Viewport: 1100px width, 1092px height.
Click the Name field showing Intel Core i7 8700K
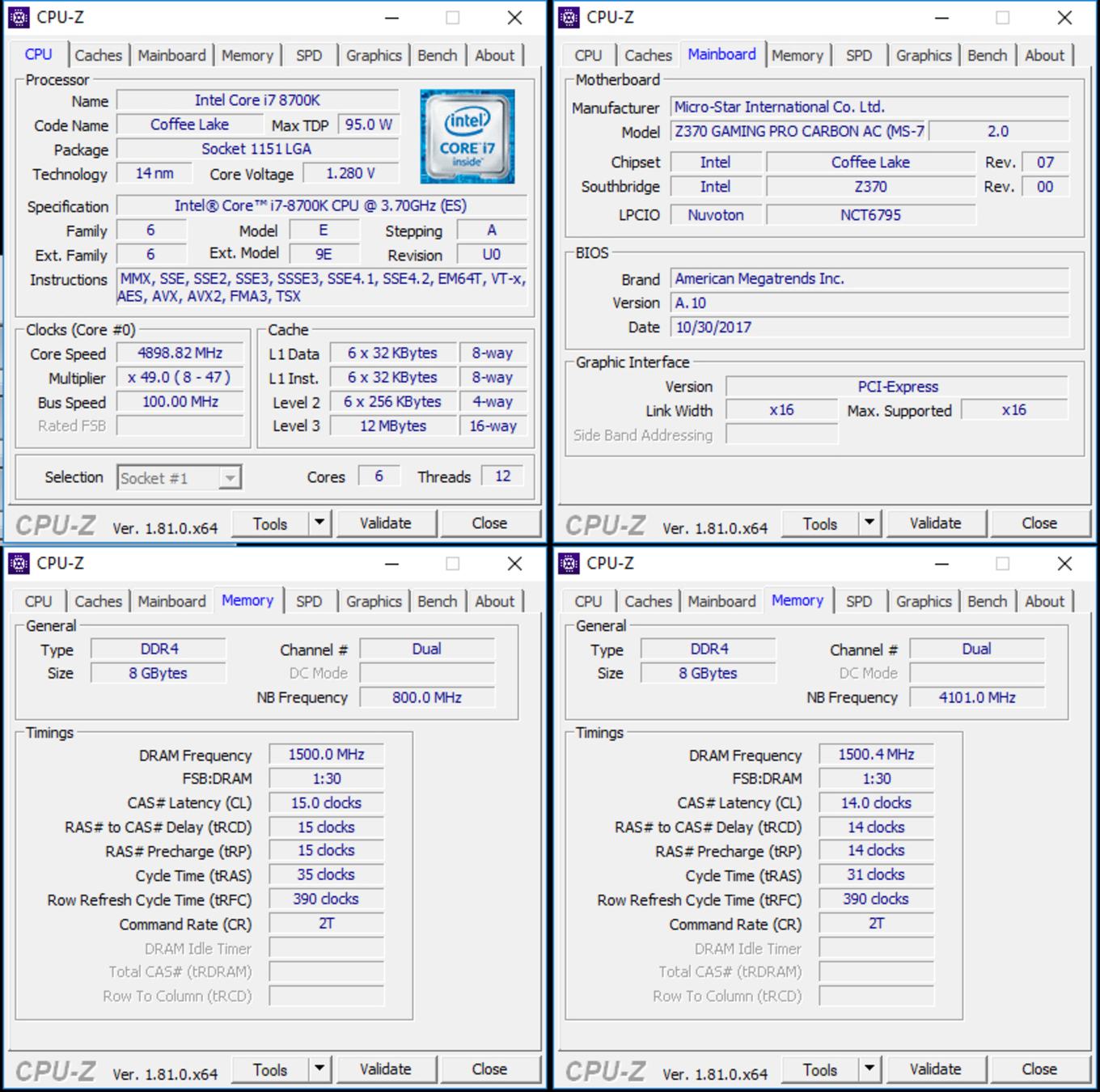(257, 100)
